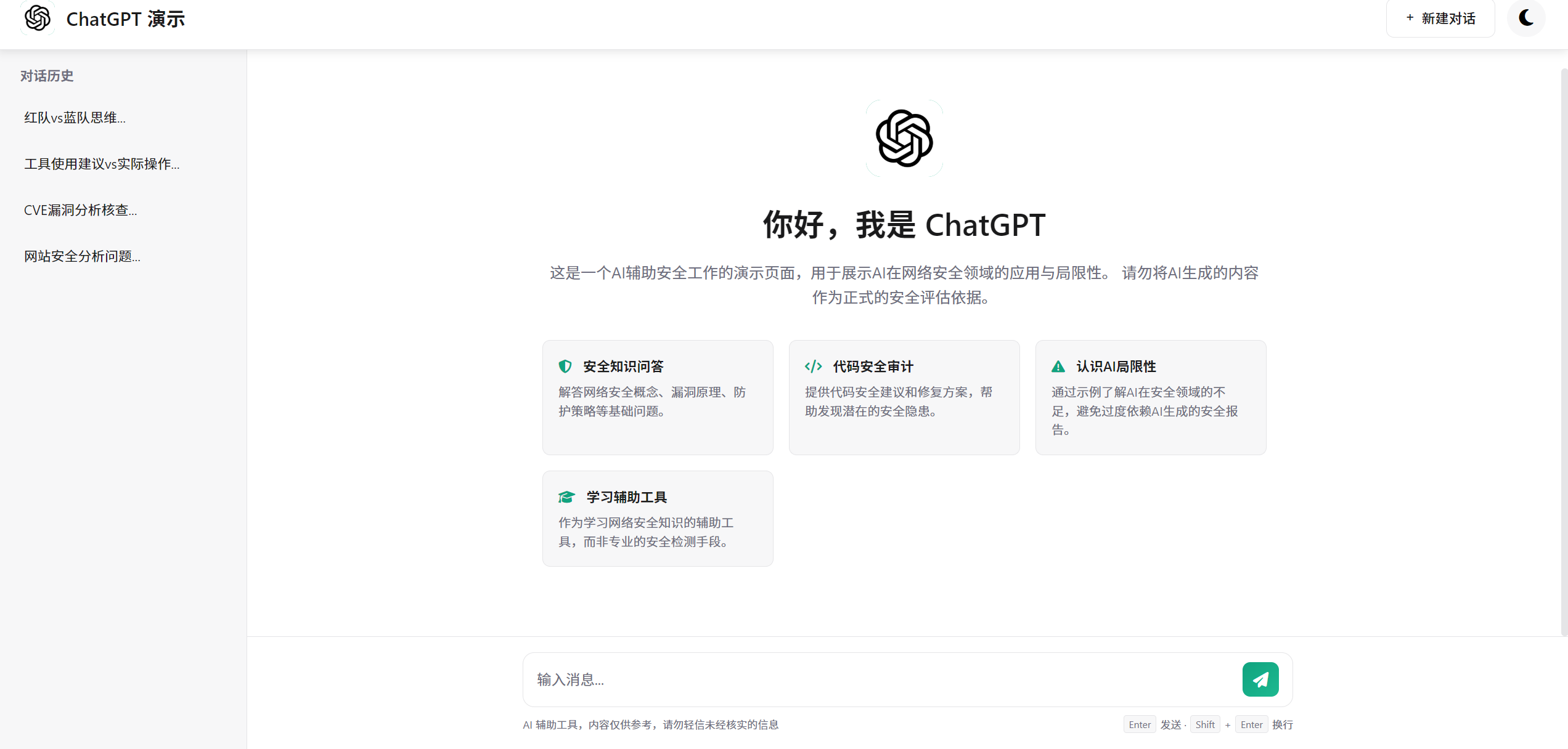Click the ChatGPT 演示 title text
1568x749 pixels.
[x=126, y=19]
